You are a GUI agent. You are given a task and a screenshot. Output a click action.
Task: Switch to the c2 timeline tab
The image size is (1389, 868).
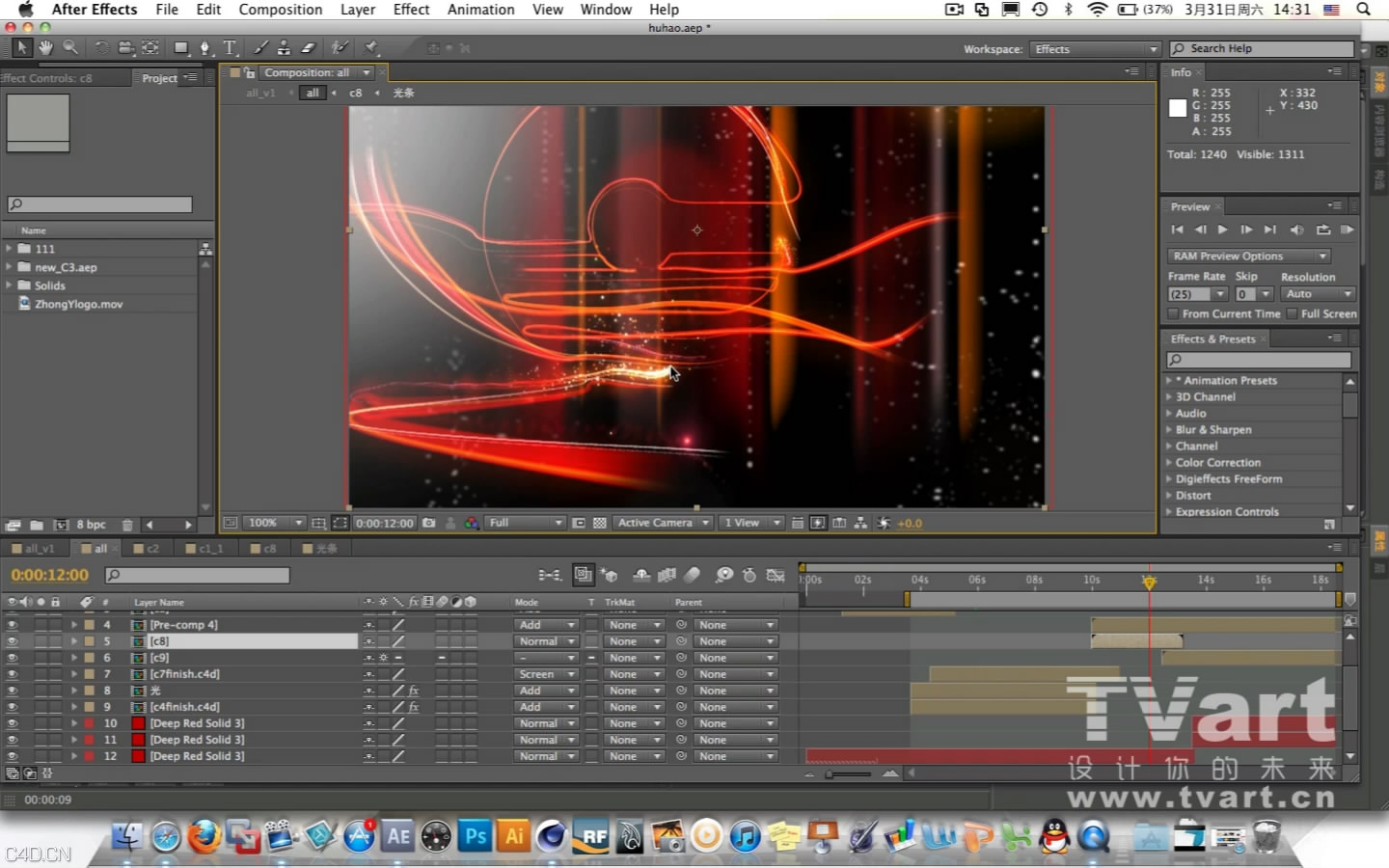pos(151,549)
